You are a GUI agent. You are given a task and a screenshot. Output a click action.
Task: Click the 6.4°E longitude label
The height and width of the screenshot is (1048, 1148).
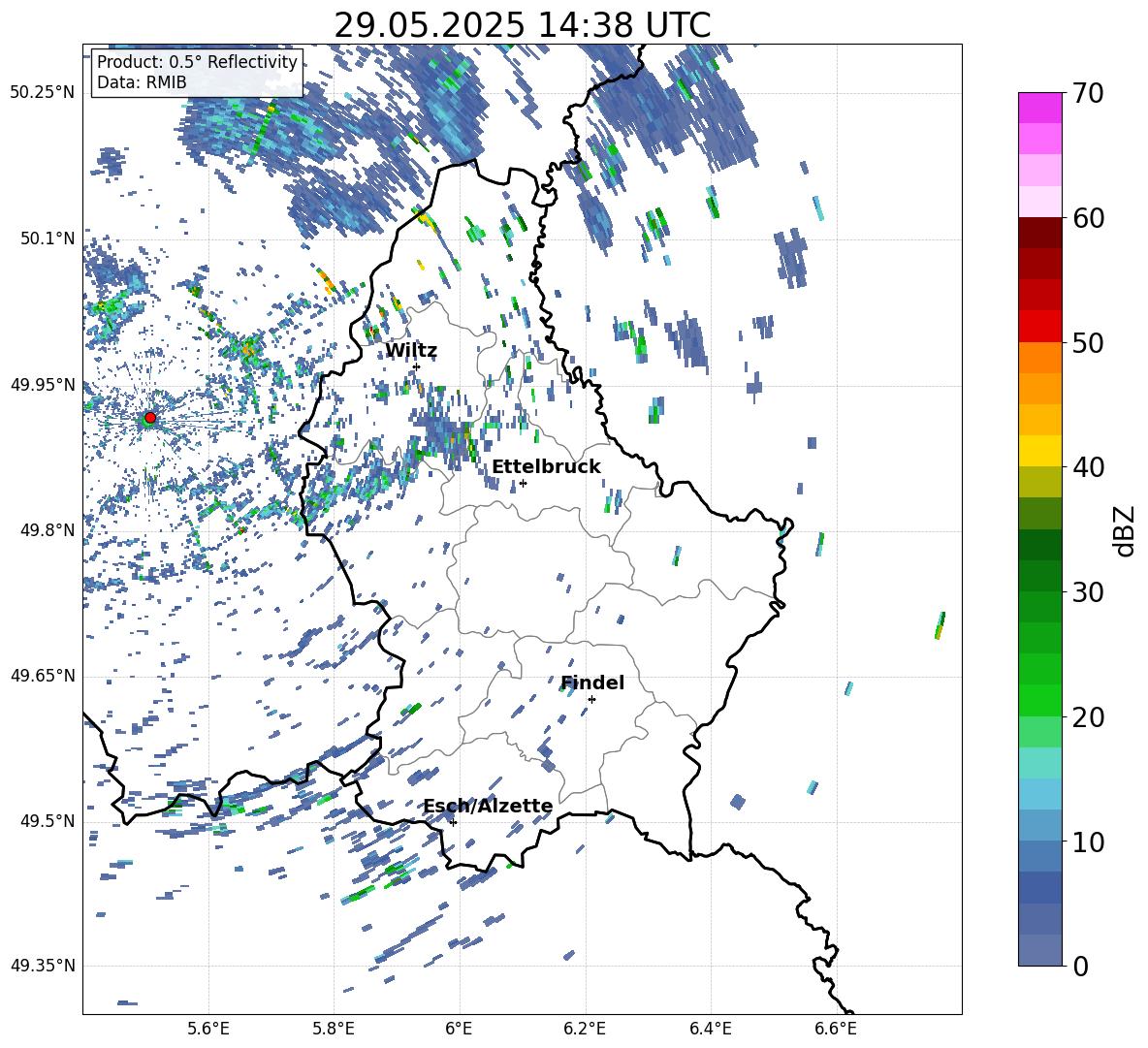point(710,1029)
